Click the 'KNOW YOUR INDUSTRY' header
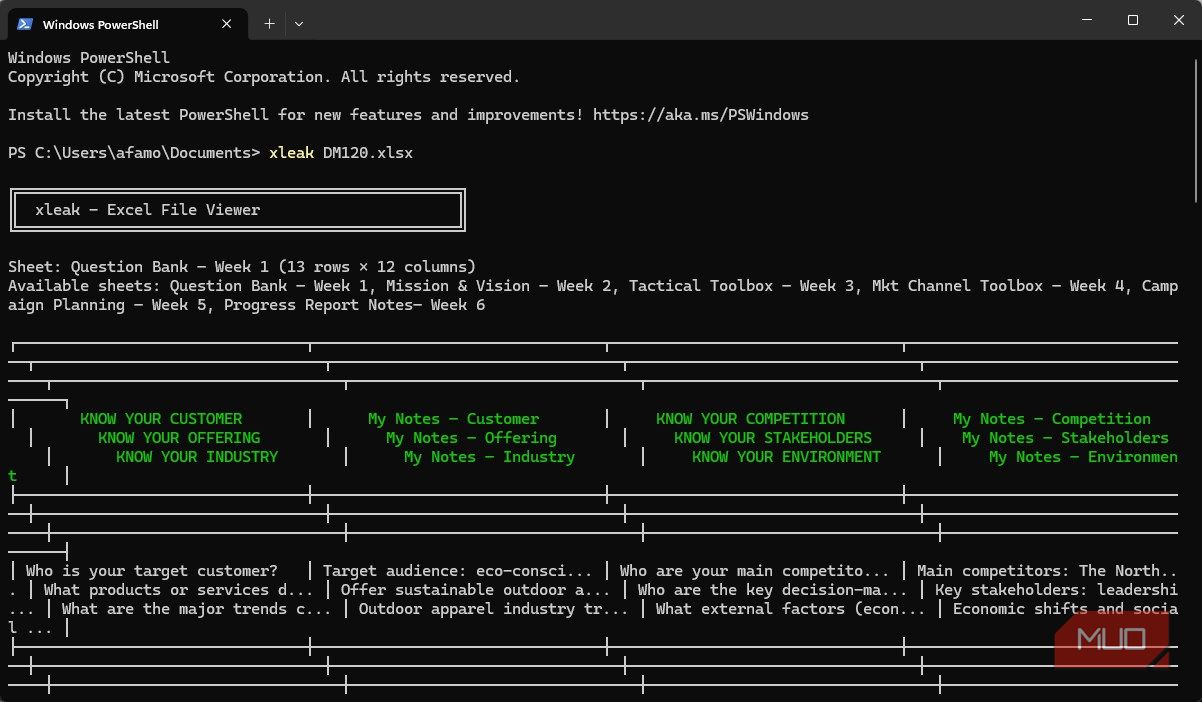This screenshot has height=702, width=1202. coord(197,457)
